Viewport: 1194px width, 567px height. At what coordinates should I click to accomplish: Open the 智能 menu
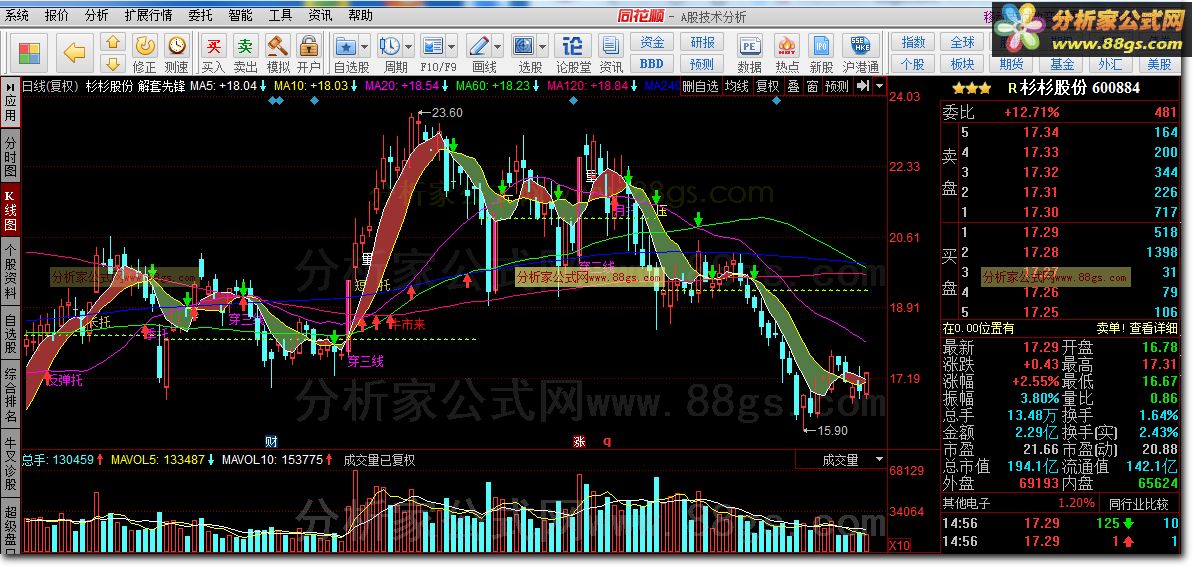pos(240,15)
